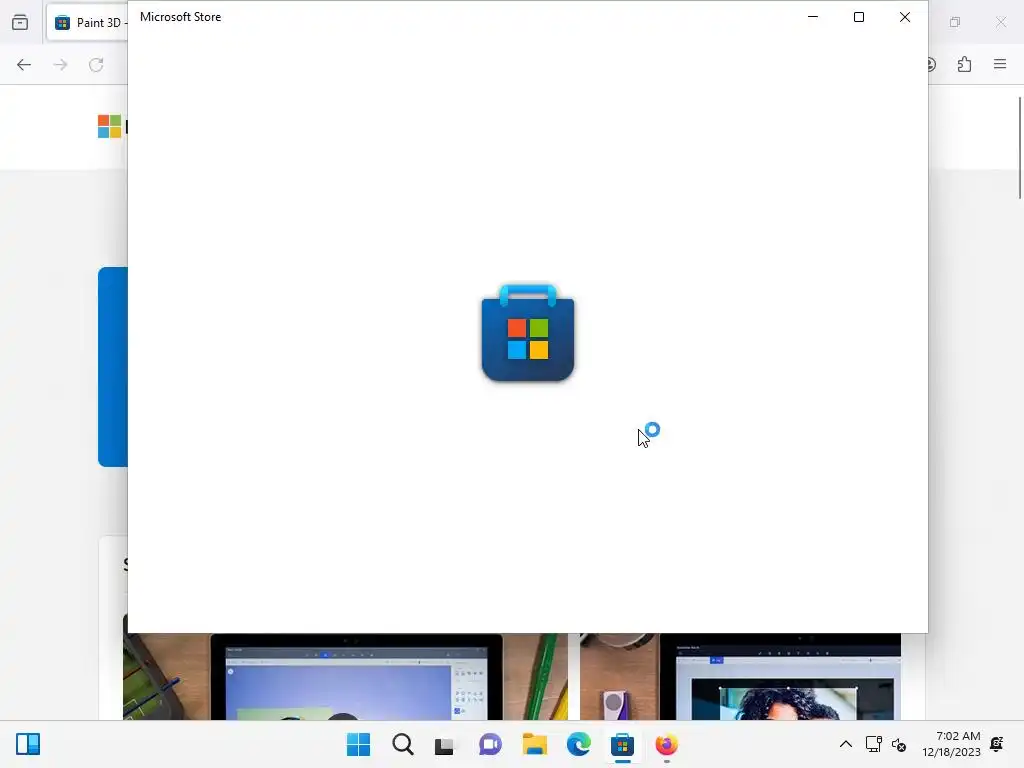Screen dimensions: 1024x768
Task: Click the Microsoft logo on webpage
Action: coord(109,127)
